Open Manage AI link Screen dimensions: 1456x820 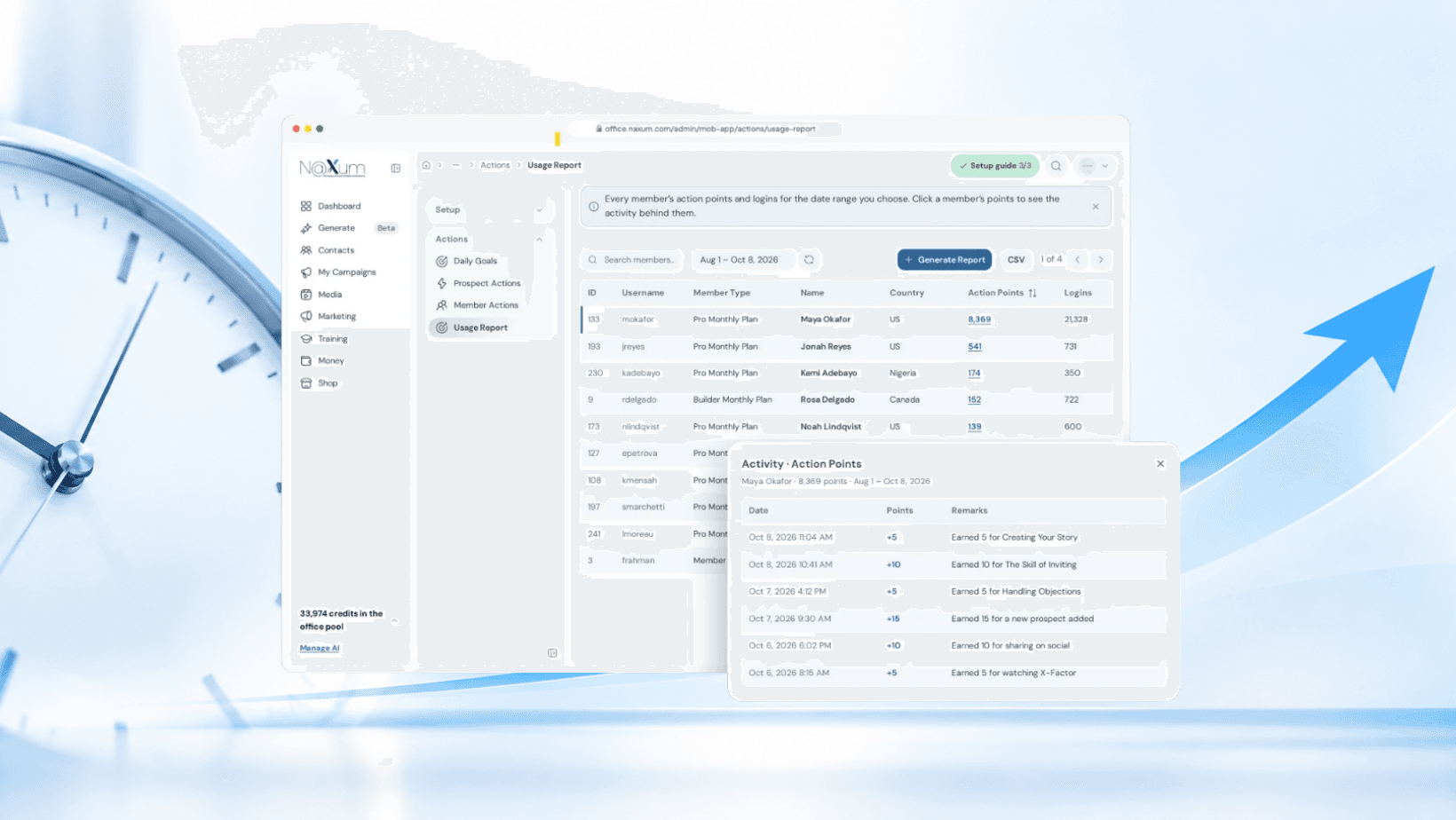(320, 648)
